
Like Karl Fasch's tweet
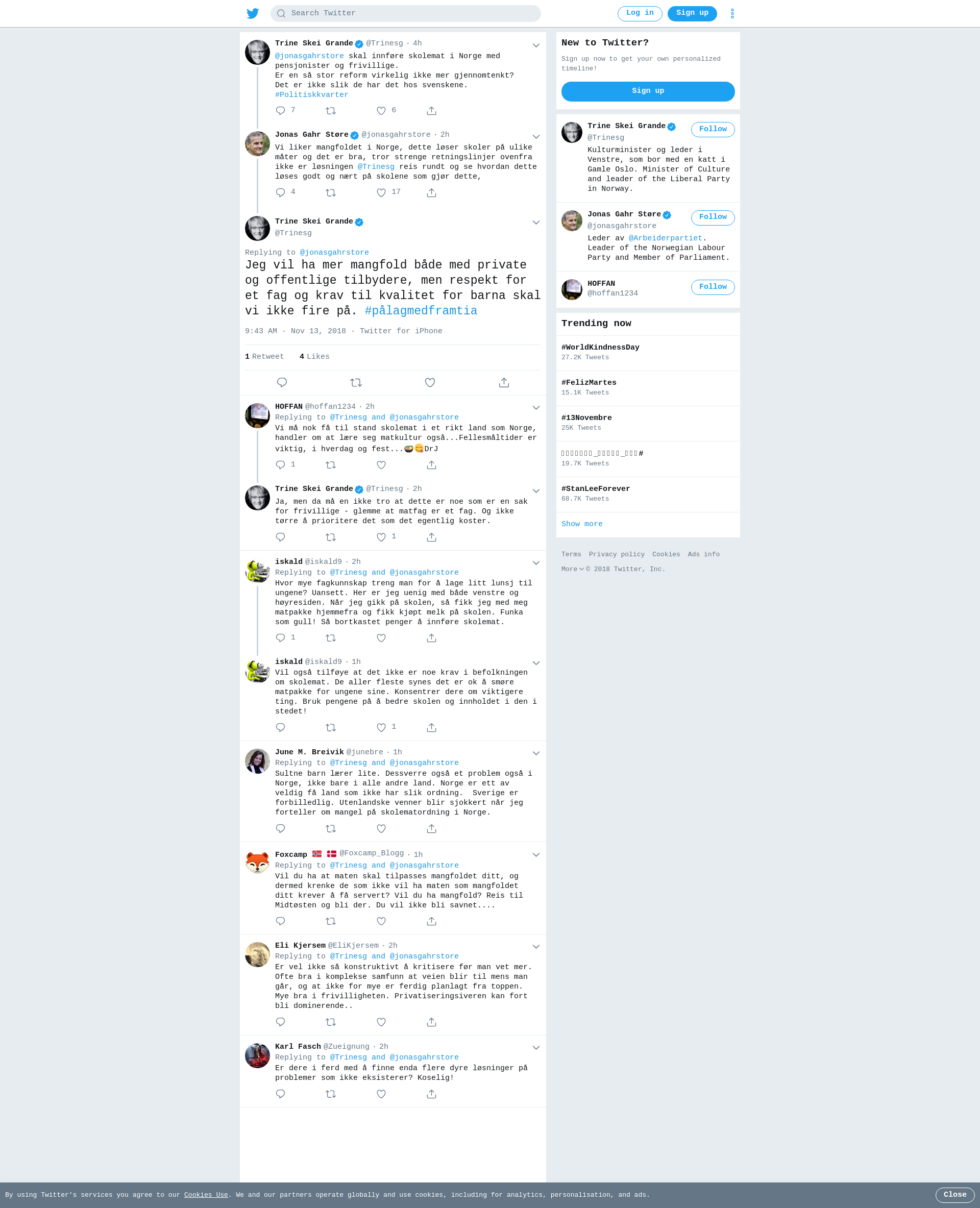pyautogui.click(x=382, y=1094)
